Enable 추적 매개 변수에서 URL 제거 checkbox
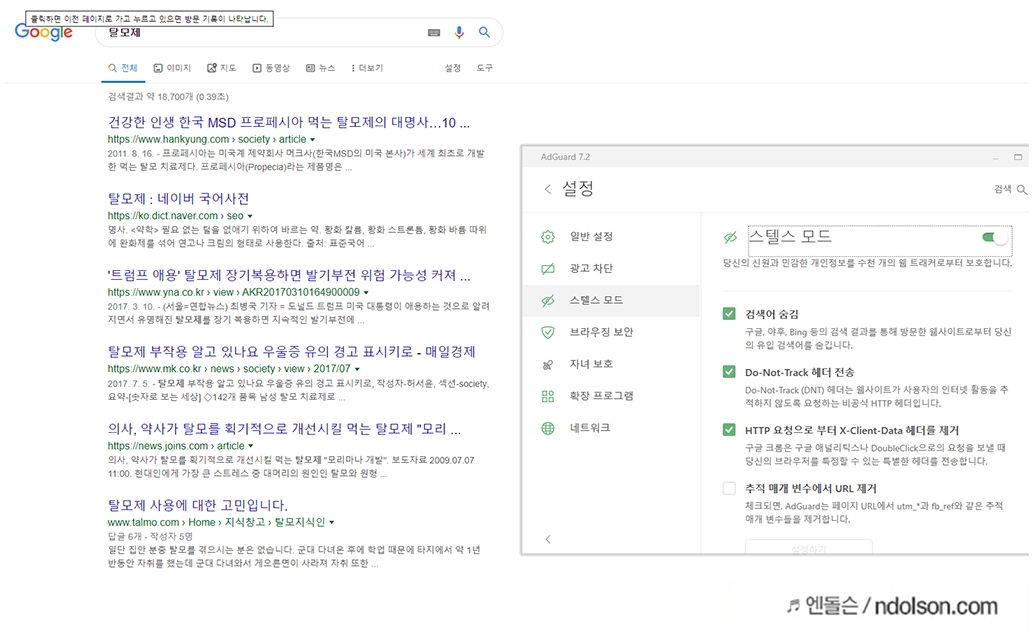Viewport: 1034px width, 632px height. click(729, 488)
